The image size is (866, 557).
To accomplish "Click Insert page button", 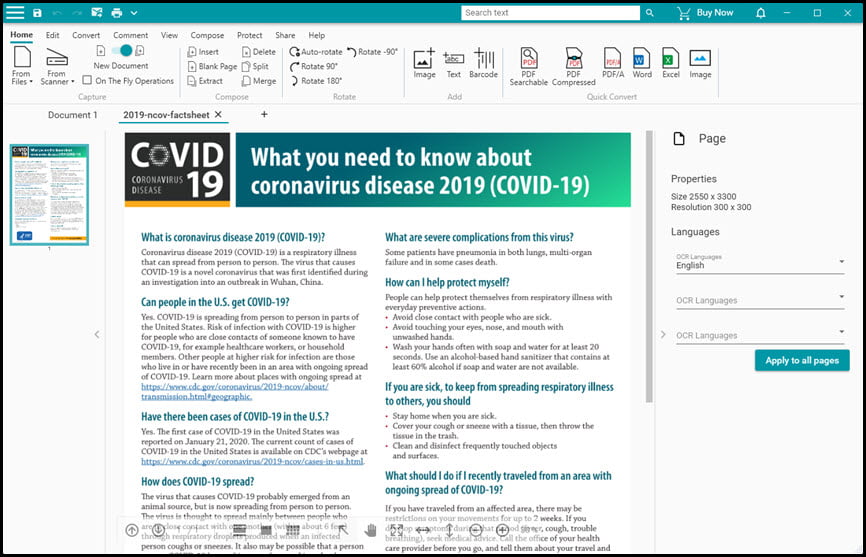I will tap(203, 51).
